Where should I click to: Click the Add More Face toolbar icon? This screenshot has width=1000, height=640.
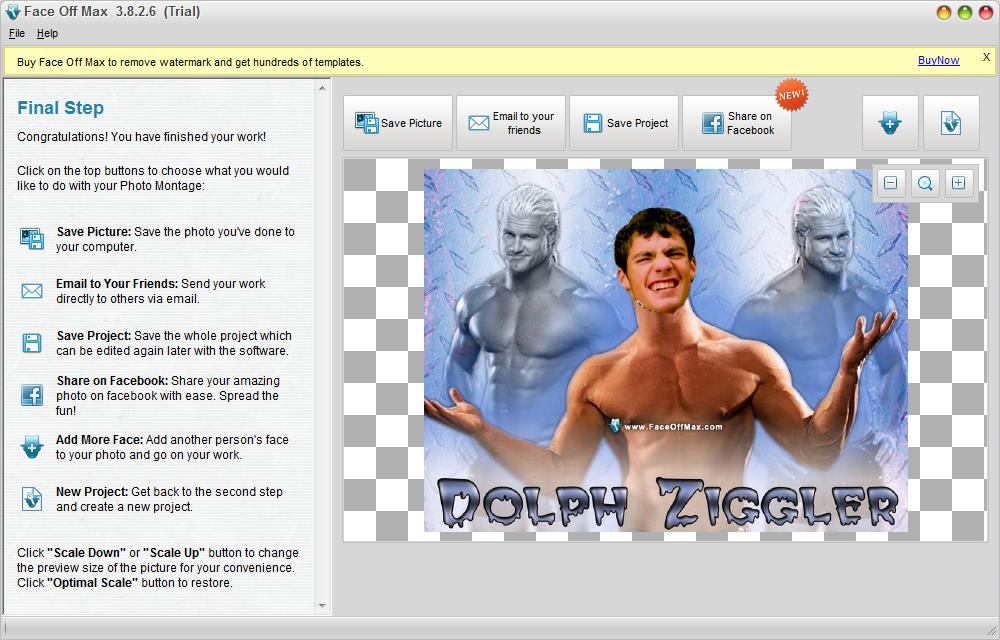(x=890, y=123)
